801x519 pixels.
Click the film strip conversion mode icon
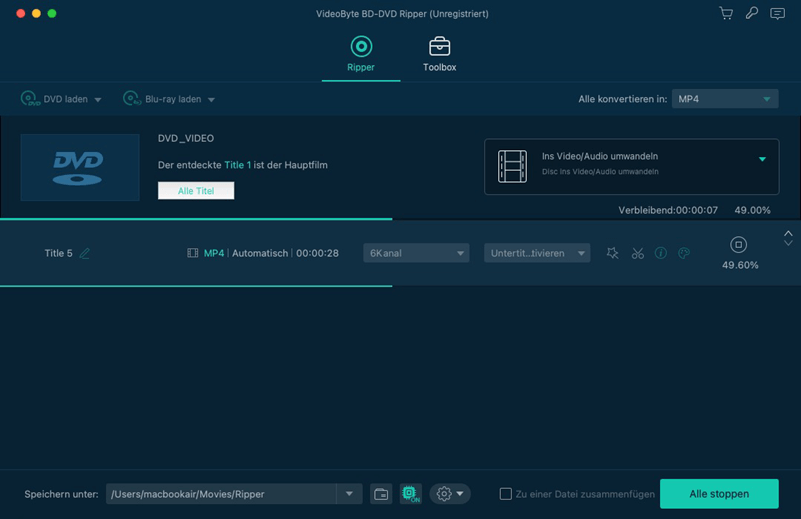[x=512, y=167]
